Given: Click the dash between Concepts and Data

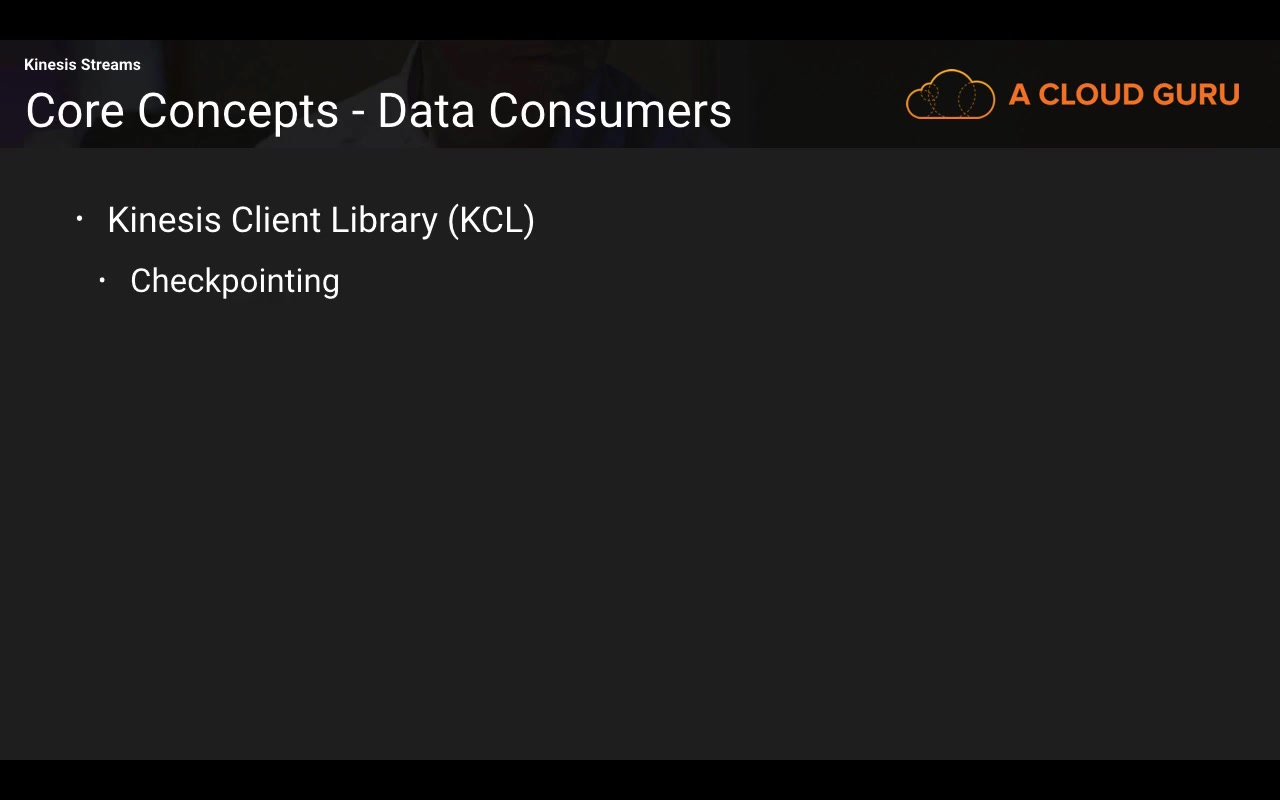Looking at the screenshot, I should point(358,113).
